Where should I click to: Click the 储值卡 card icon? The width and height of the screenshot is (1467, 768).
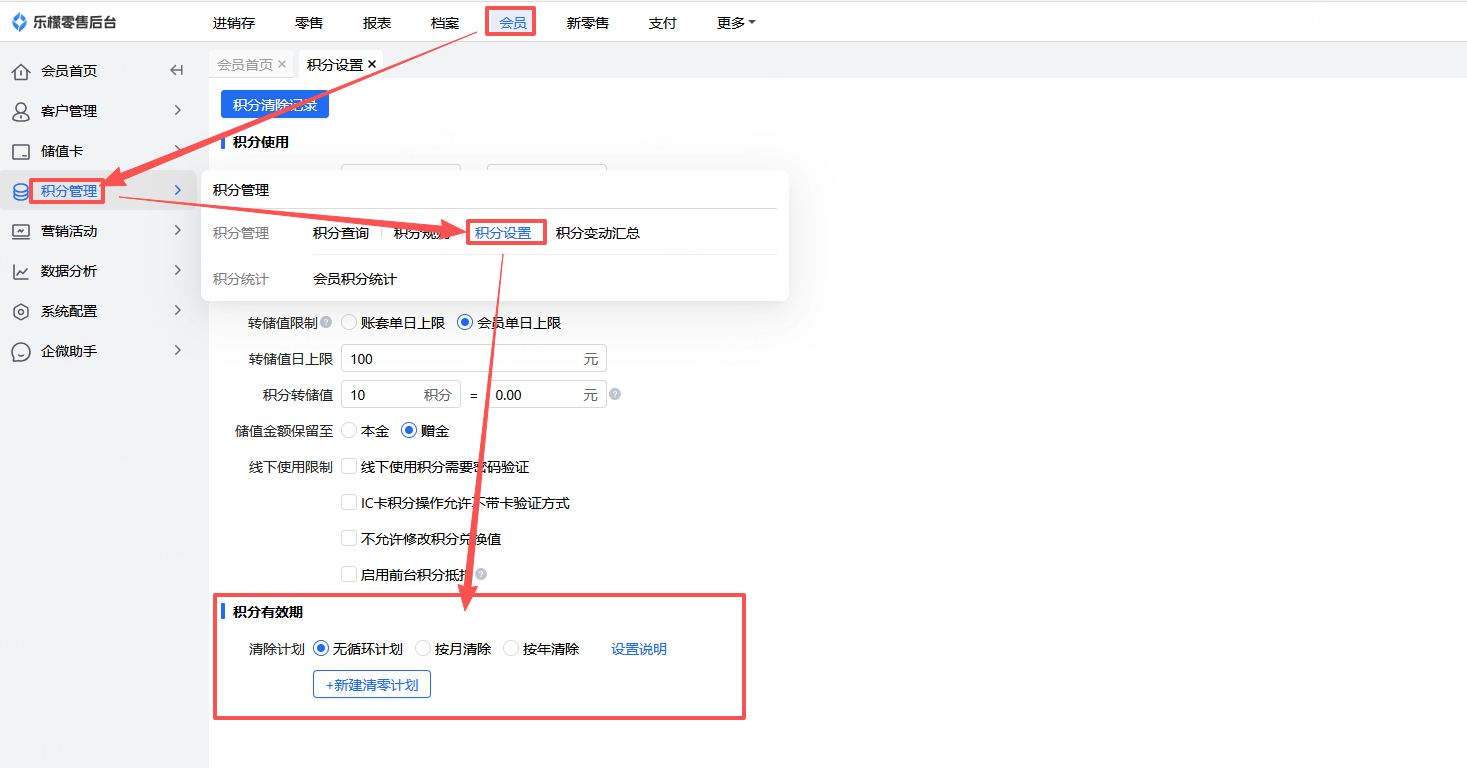coord(21,151)
